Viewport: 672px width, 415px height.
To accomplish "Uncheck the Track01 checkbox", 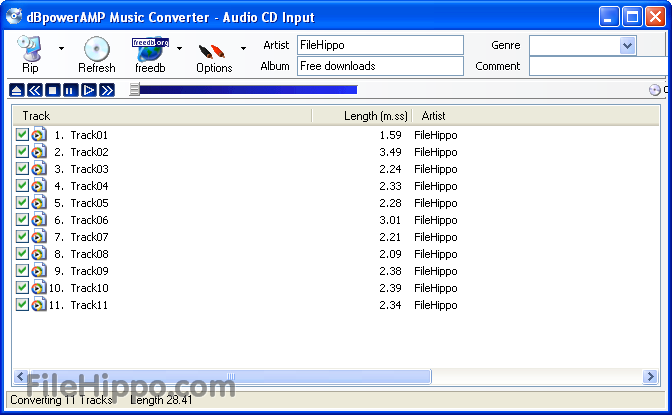I will click(22, 135).
